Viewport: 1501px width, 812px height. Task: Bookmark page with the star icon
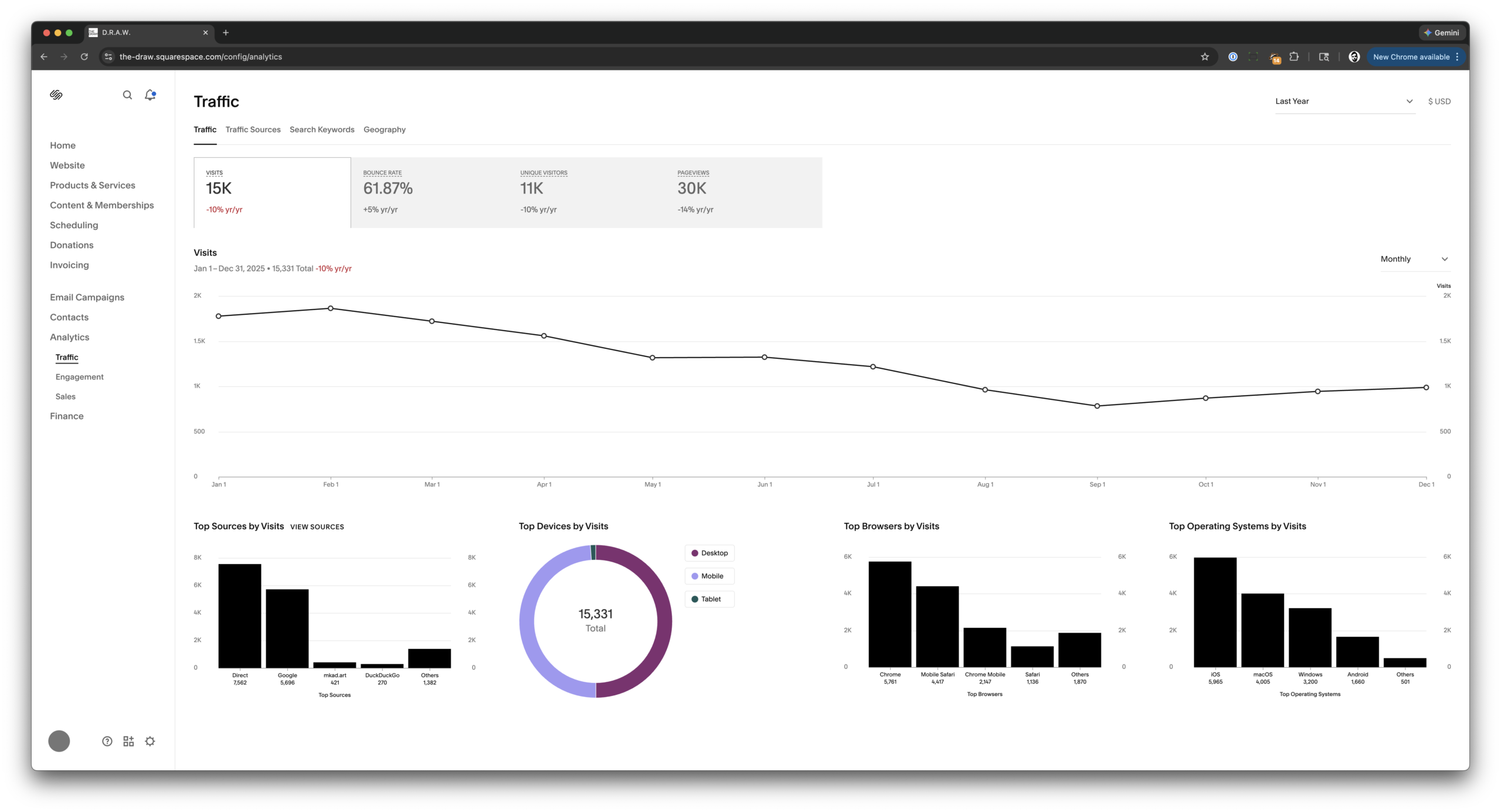coord(1205,57)
